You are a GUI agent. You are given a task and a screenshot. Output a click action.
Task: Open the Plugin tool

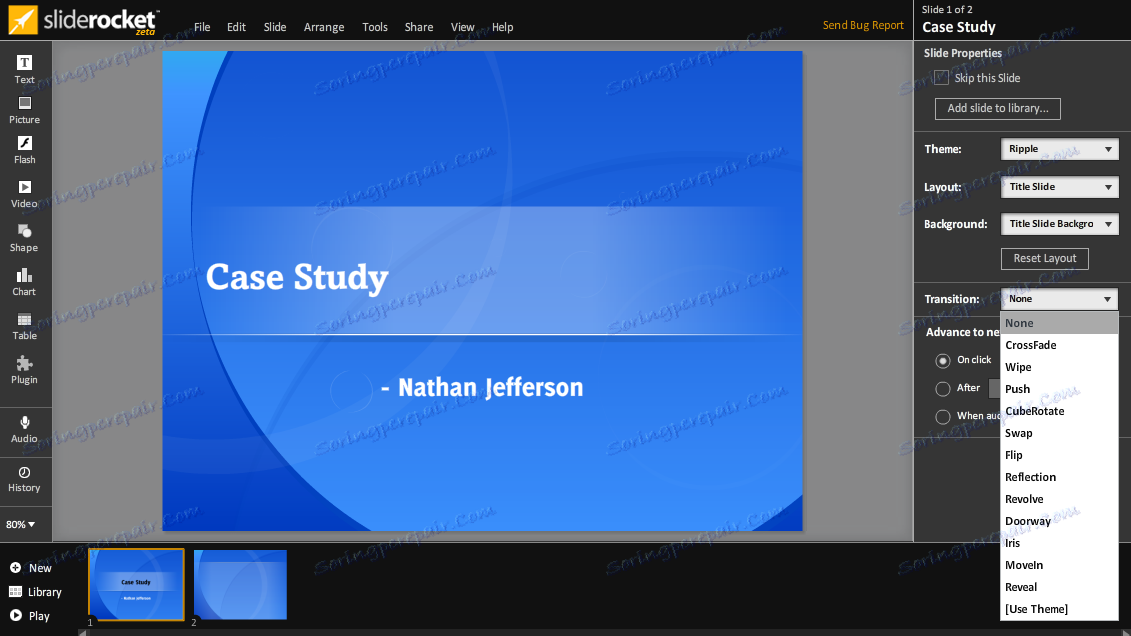[25, 370]
